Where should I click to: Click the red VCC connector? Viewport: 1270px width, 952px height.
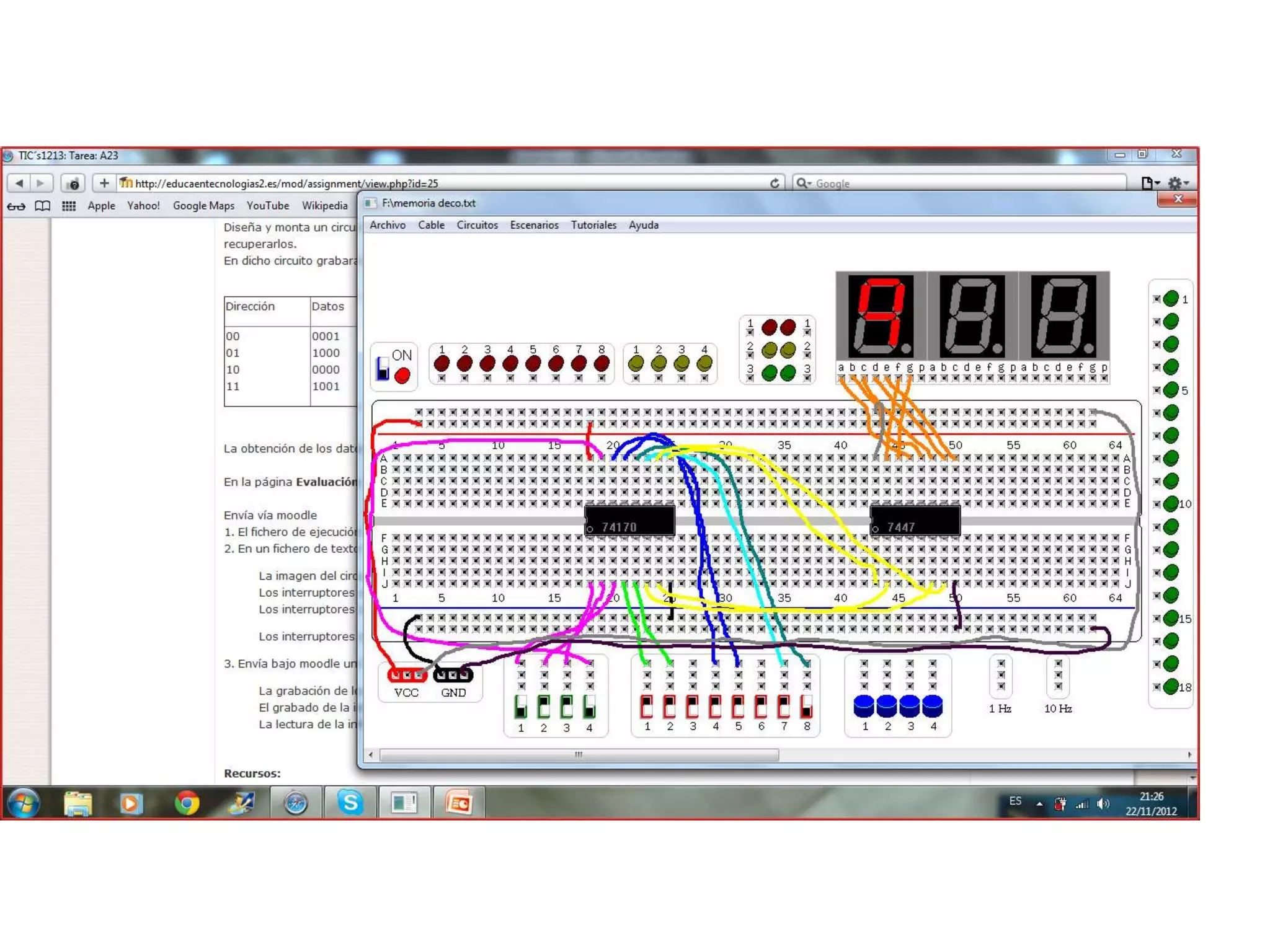[406, 675]
